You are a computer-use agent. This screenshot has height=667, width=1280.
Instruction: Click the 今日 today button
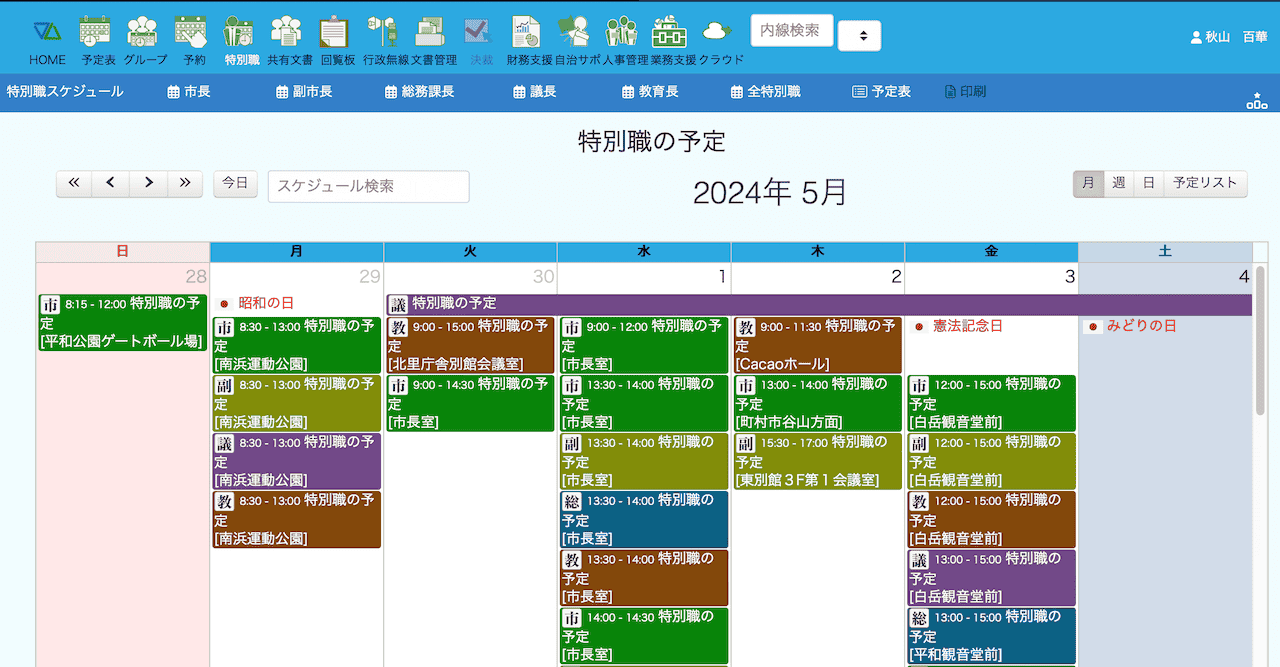[x=235, y=183]
